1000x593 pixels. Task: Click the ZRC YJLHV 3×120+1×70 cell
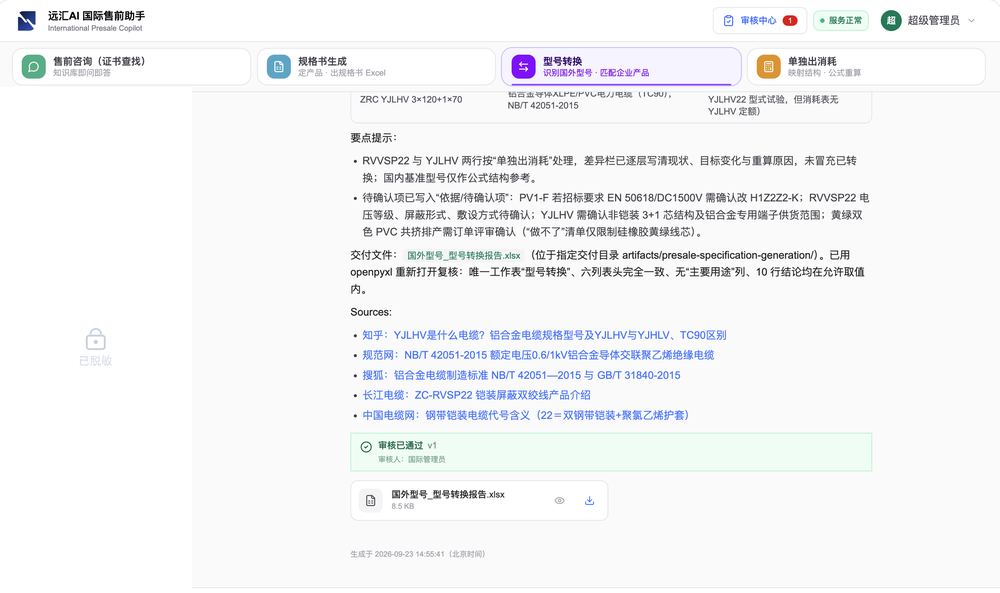(x=411, y=99)
